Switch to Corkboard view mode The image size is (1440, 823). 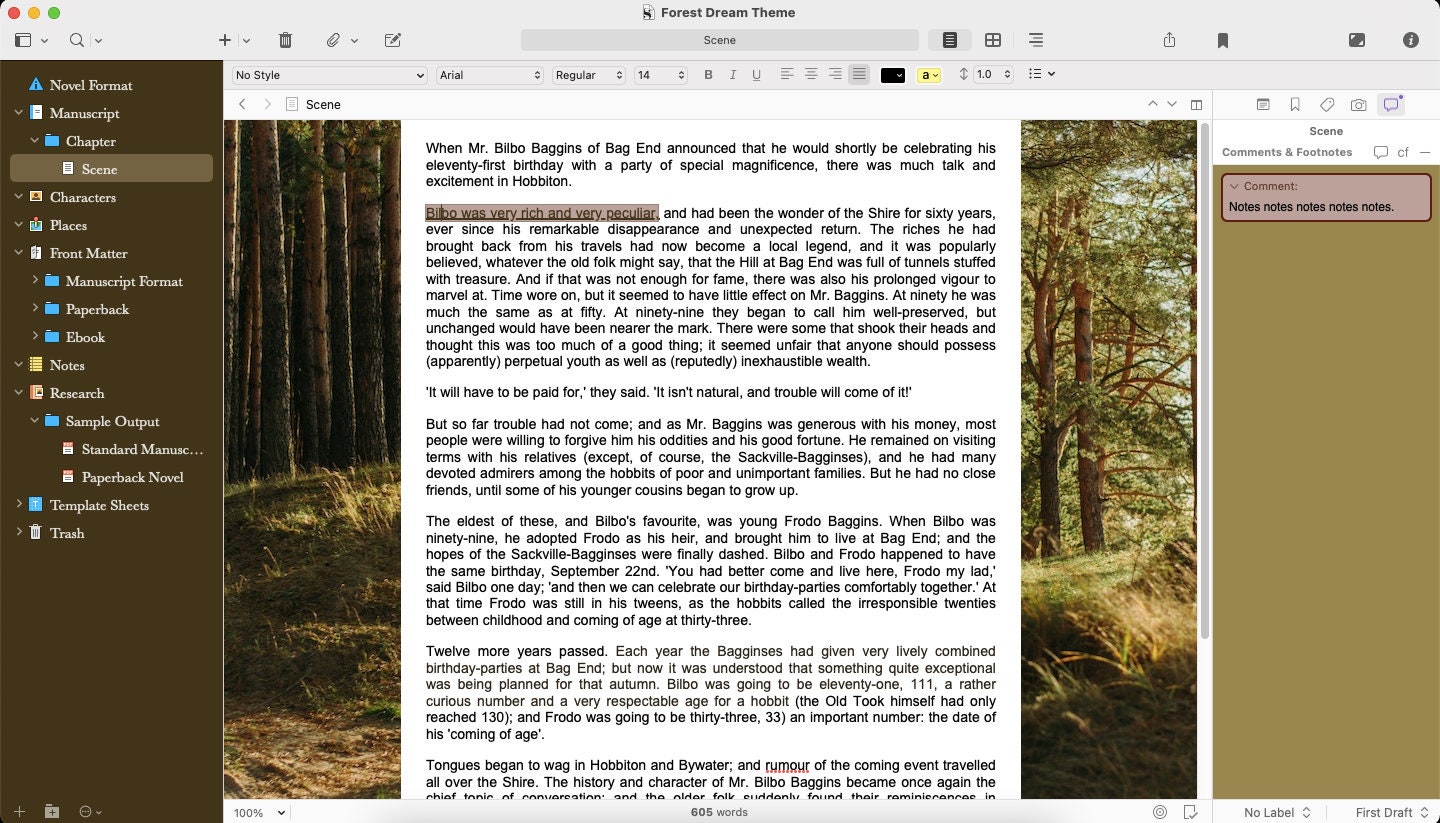pos(993,40)
